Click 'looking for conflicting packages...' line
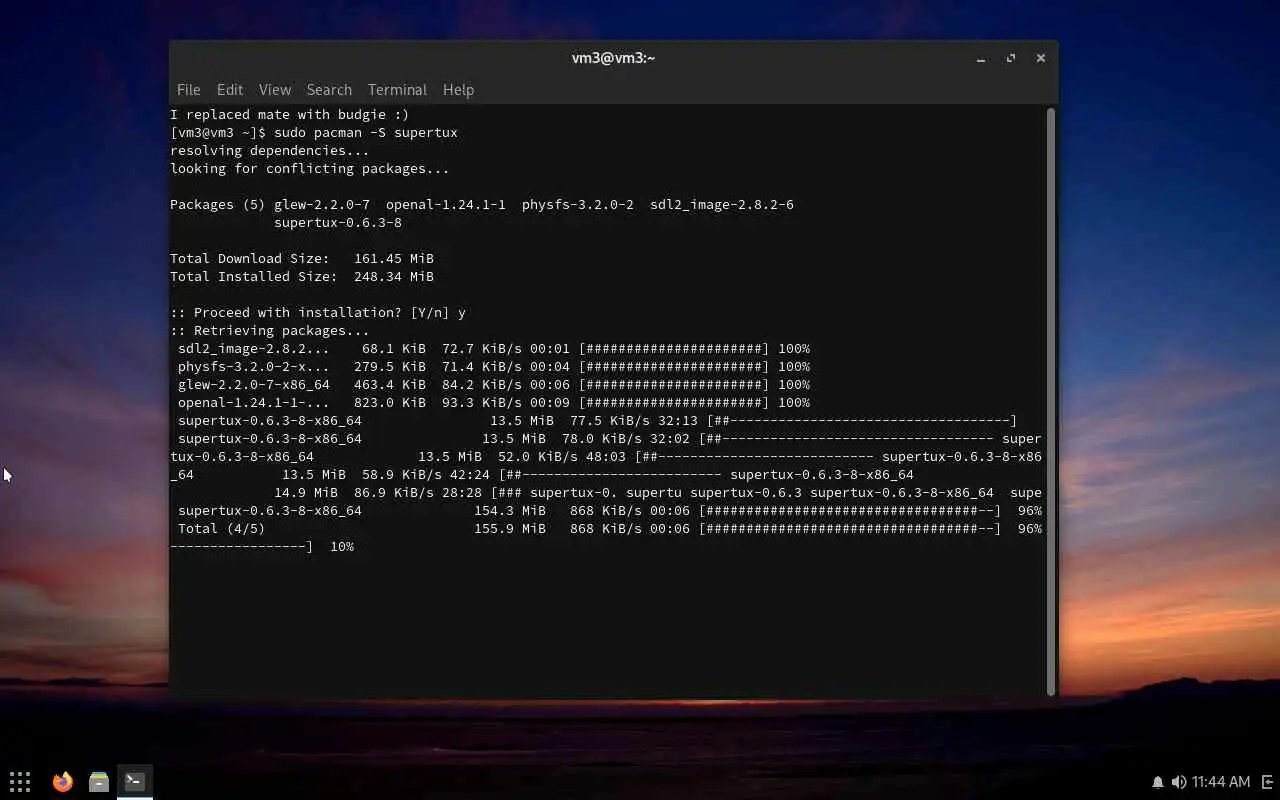This screenshot has width=1280, height=800. pyautogui.click(x=310, y=168)
